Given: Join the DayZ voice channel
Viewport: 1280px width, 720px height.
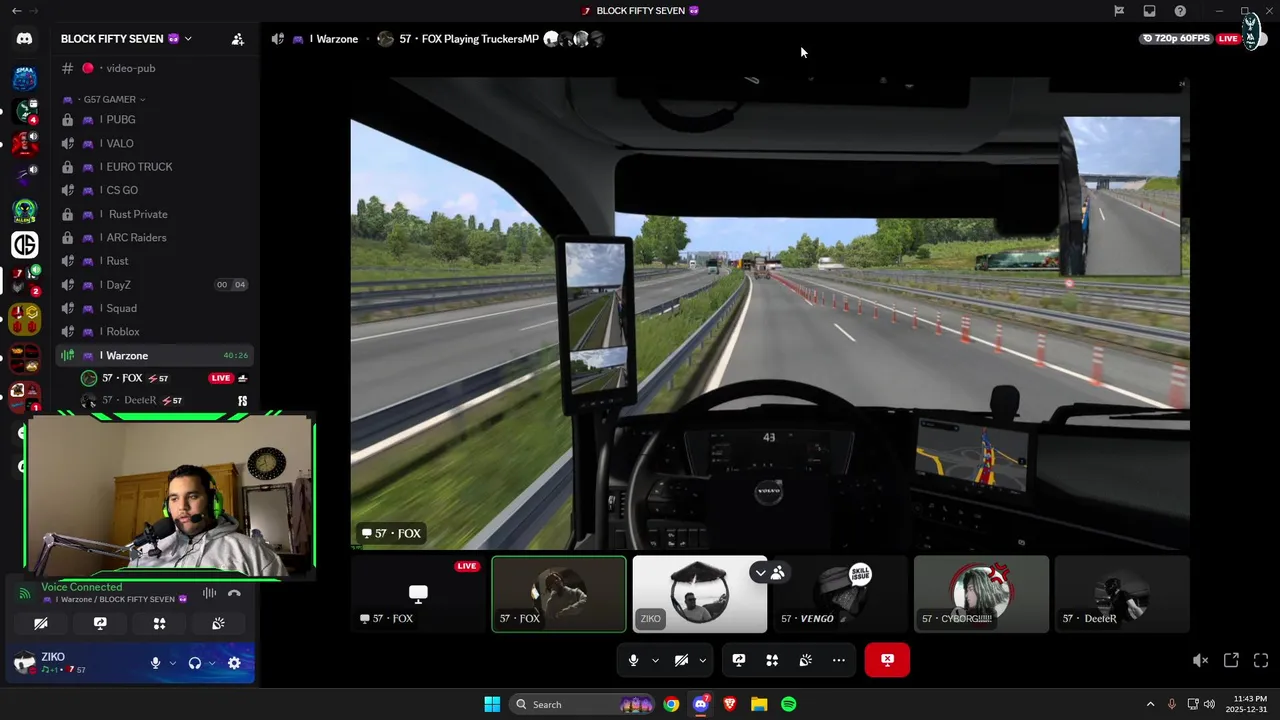Looking at the screenshot, I should 155,285.
